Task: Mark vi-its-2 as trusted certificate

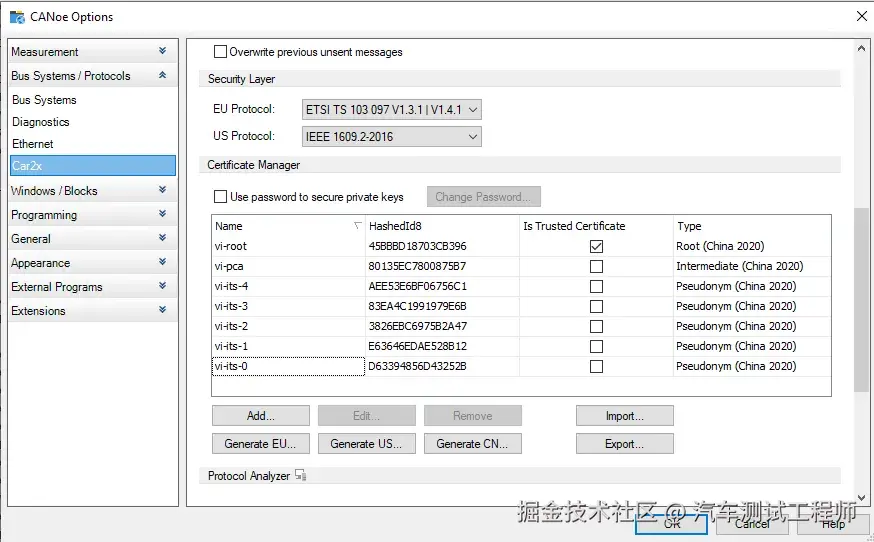Action: [596, 326]
